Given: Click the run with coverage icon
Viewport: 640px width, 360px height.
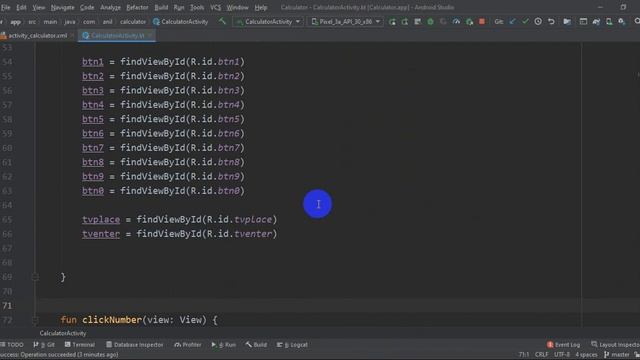Looking at the screenshot, I should [443, 22].
